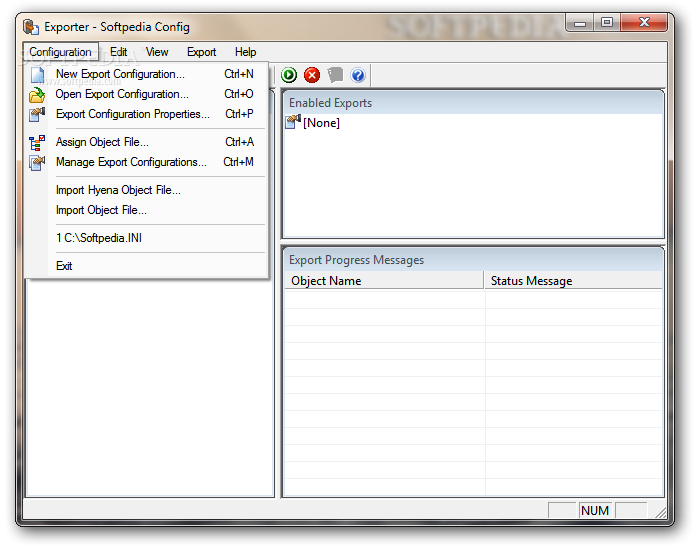
Task: Close the Exporter window
Action: (x=644, y=23)
